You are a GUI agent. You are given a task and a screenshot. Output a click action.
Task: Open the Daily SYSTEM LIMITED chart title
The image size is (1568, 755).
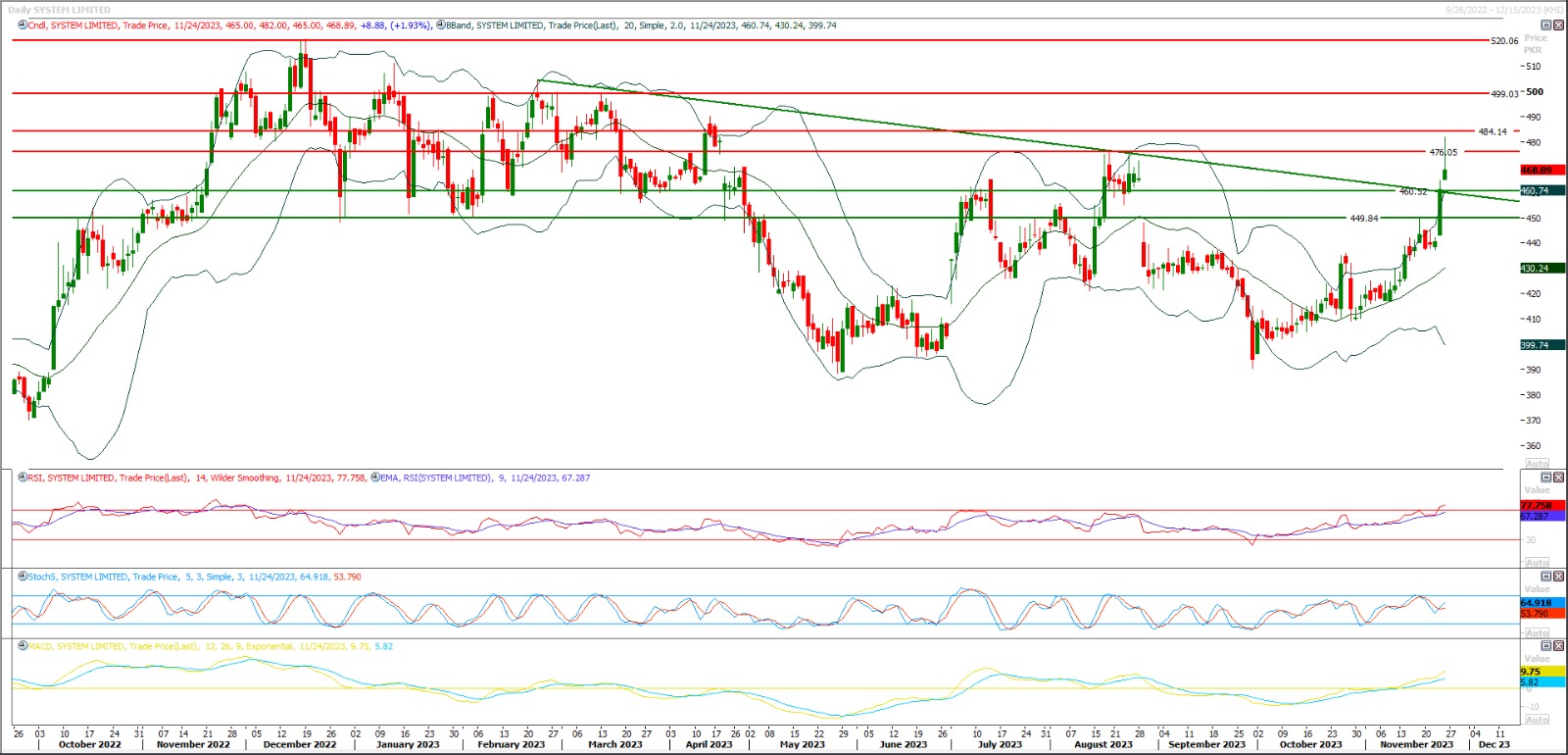(59, 10)
